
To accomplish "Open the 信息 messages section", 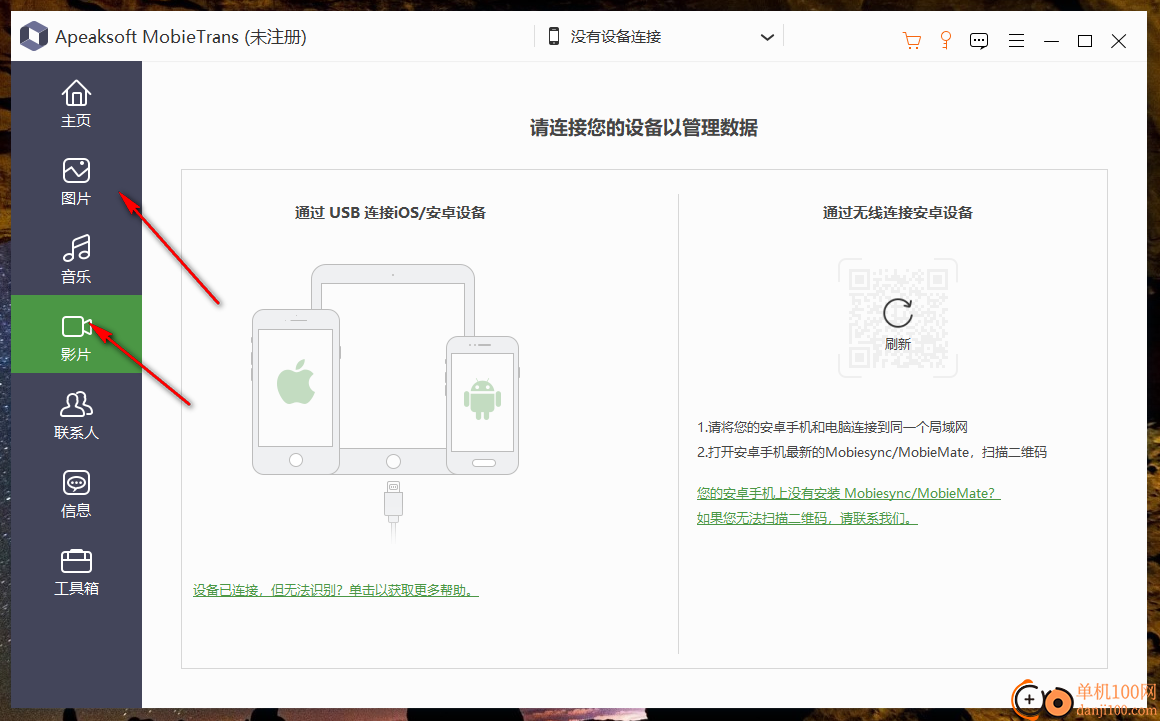I will [76, 494].
